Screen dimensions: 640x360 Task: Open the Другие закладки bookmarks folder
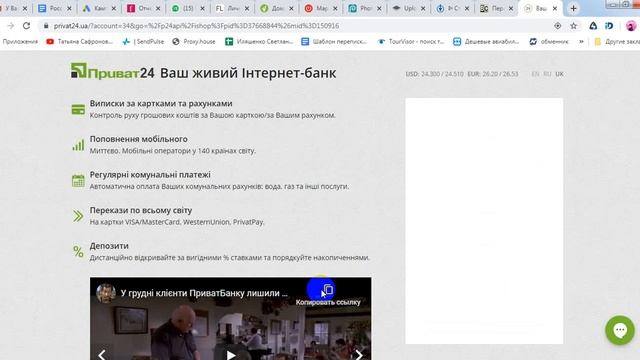click(616, 42)
